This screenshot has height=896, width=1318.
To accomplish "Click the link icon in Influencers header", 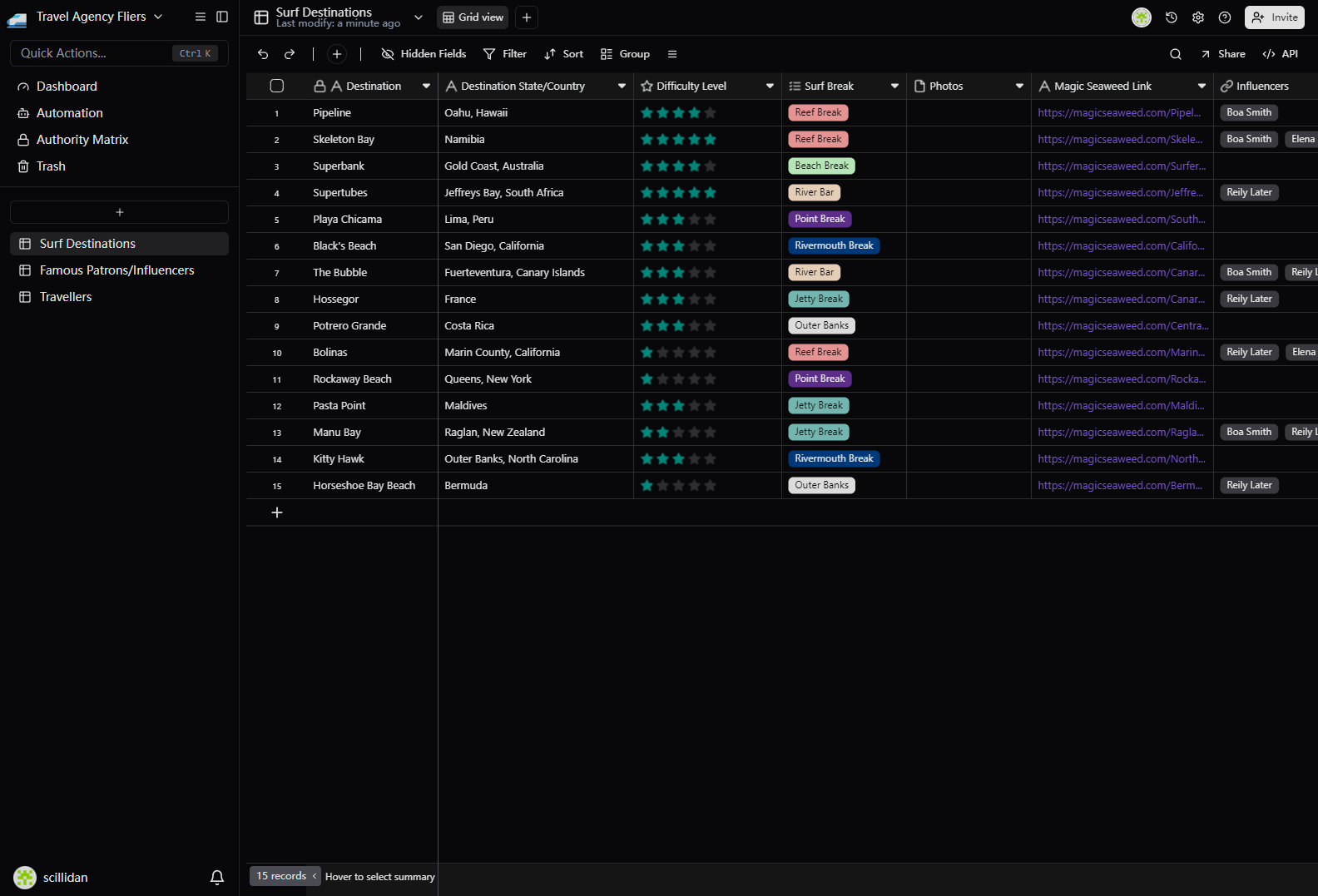I will 1226,87.
